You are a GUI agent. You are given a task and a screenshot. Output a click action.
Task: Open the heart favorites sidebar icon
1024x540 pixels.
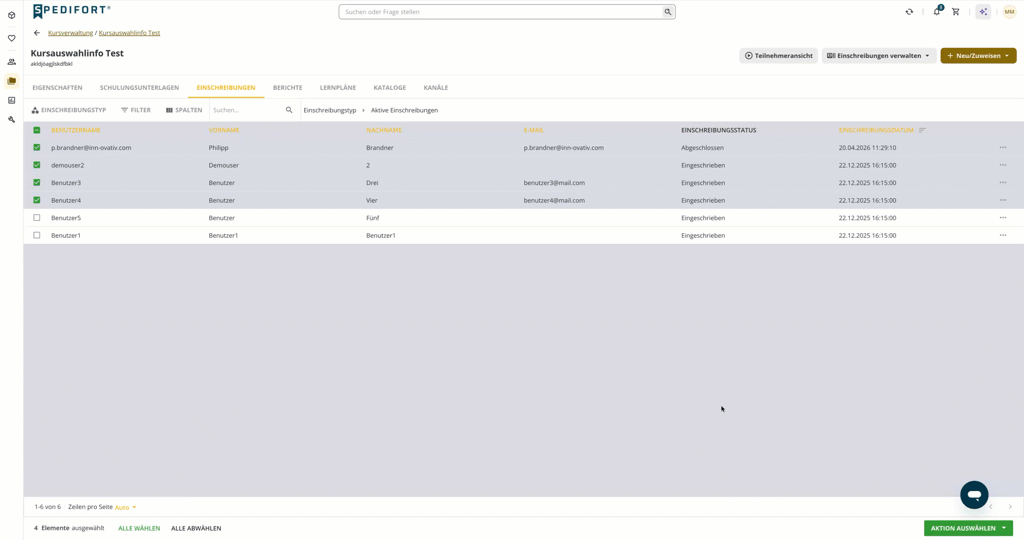click(x=11, y=38)
